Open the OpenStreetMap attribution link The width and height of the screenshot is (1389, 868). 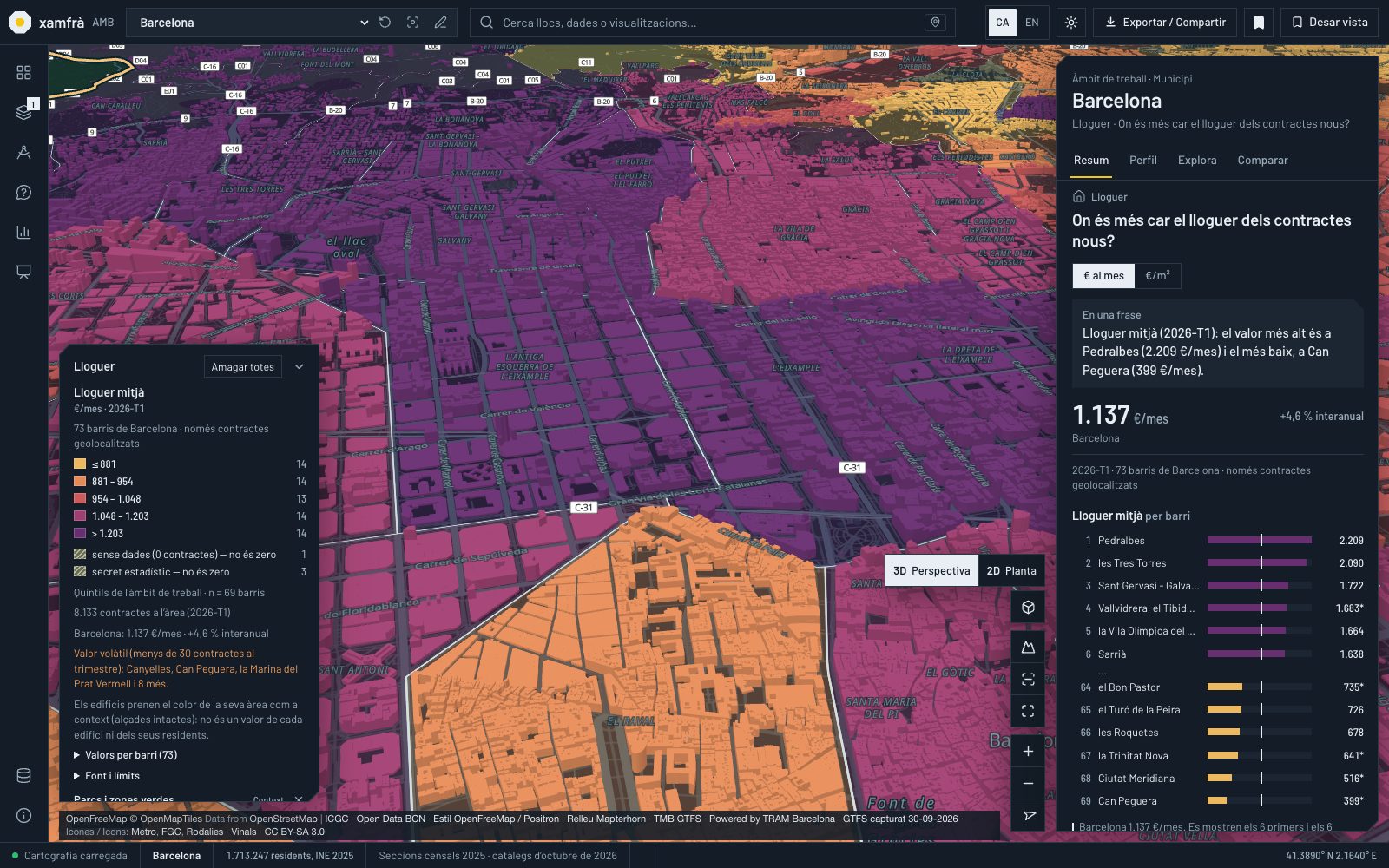click(x=283, y=819)
